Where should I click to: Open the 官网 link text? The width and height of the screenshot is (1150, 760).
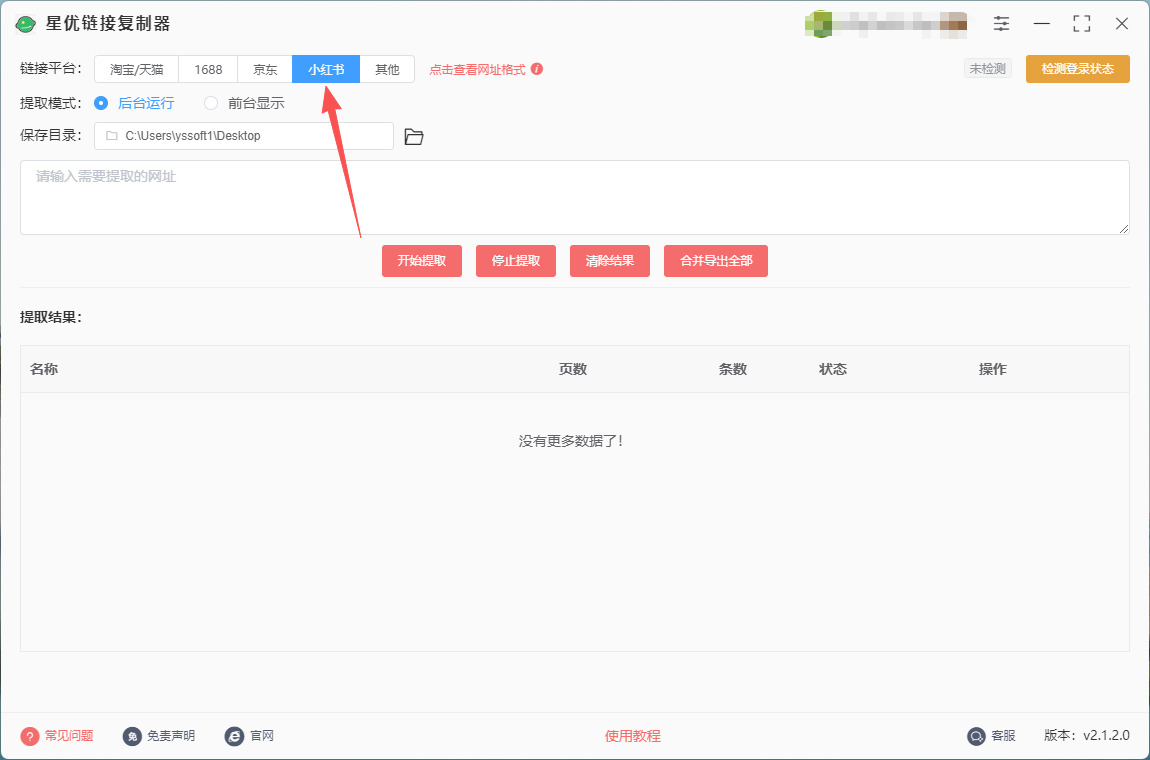[x=262, y=736]
